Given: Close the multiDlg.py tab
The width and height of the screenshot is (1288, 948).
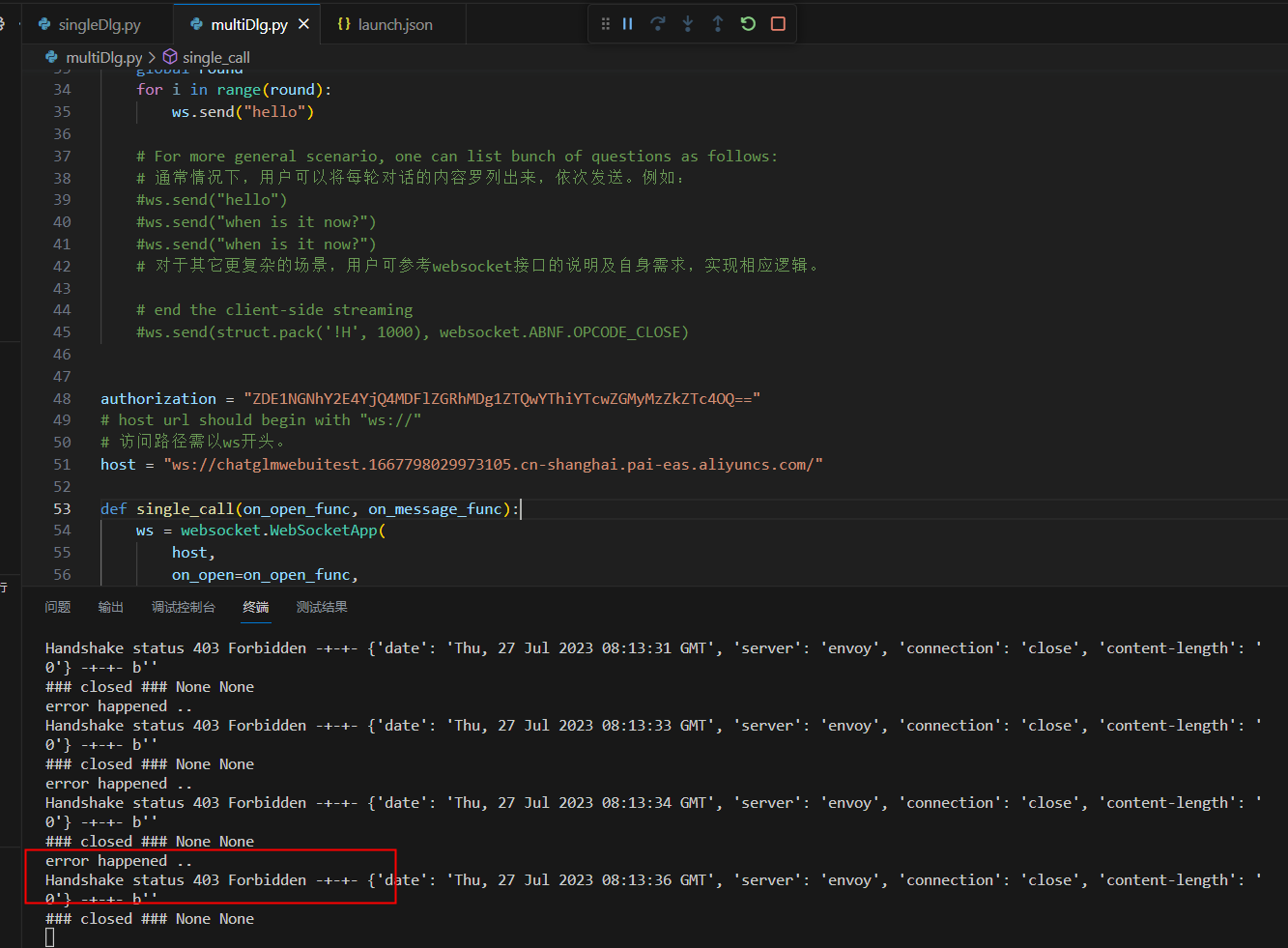Looking at the screenshot, I should [303, 24].
